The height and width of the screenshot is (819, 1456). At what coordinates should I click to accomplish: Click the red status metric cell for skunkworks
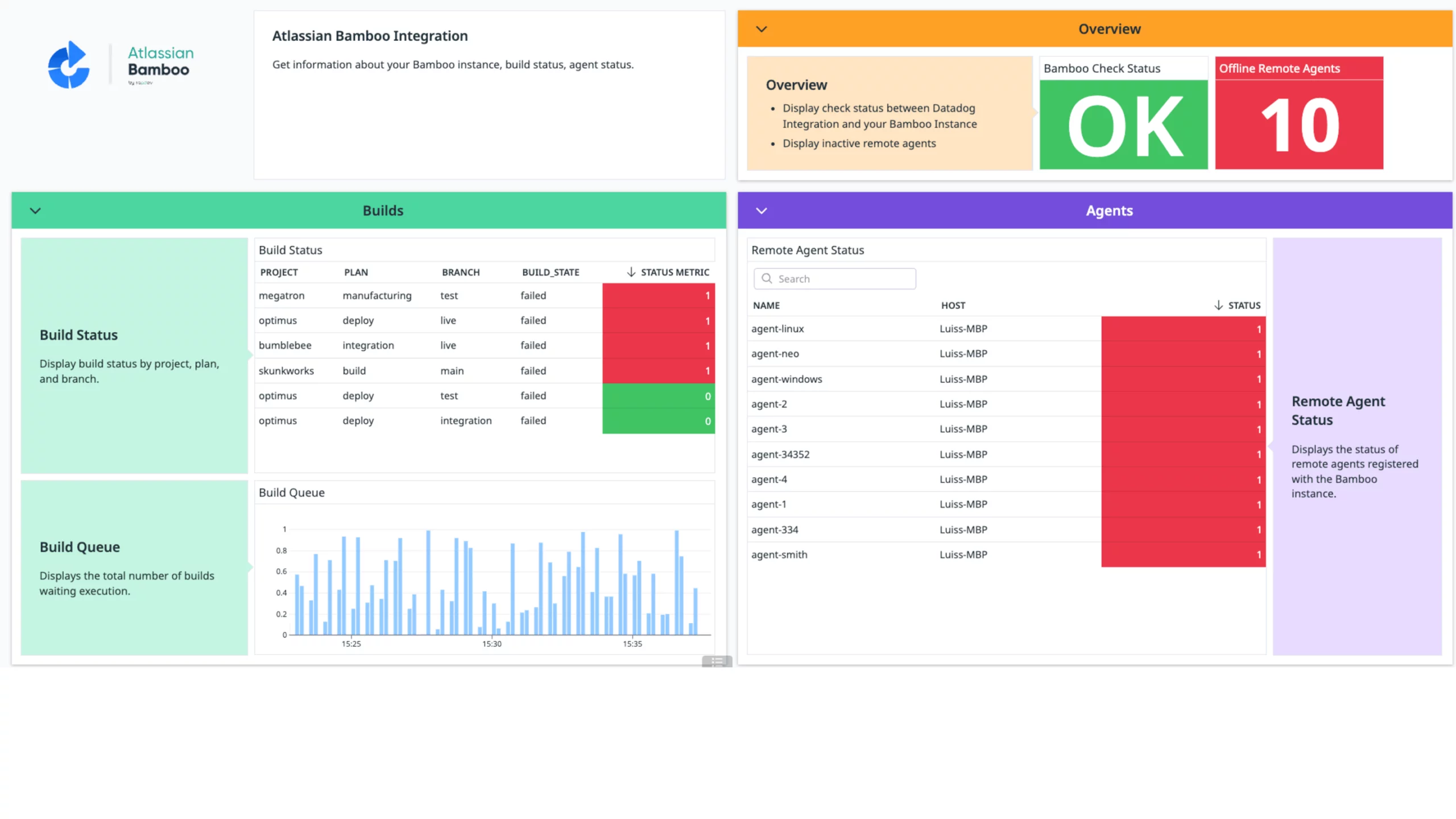click(659, 371)
